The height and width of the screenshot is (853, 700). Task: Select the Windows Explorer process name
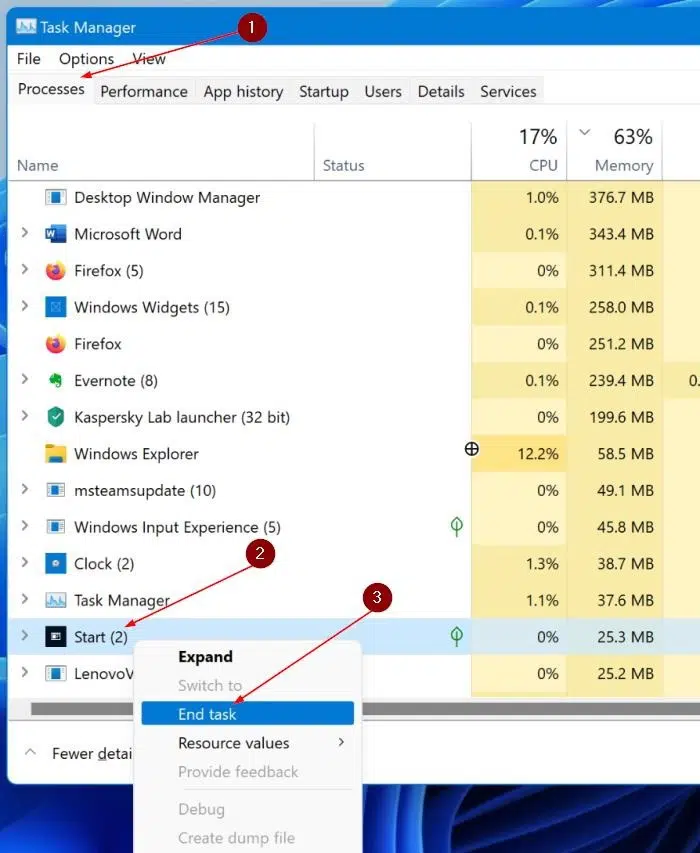[136, 454]
